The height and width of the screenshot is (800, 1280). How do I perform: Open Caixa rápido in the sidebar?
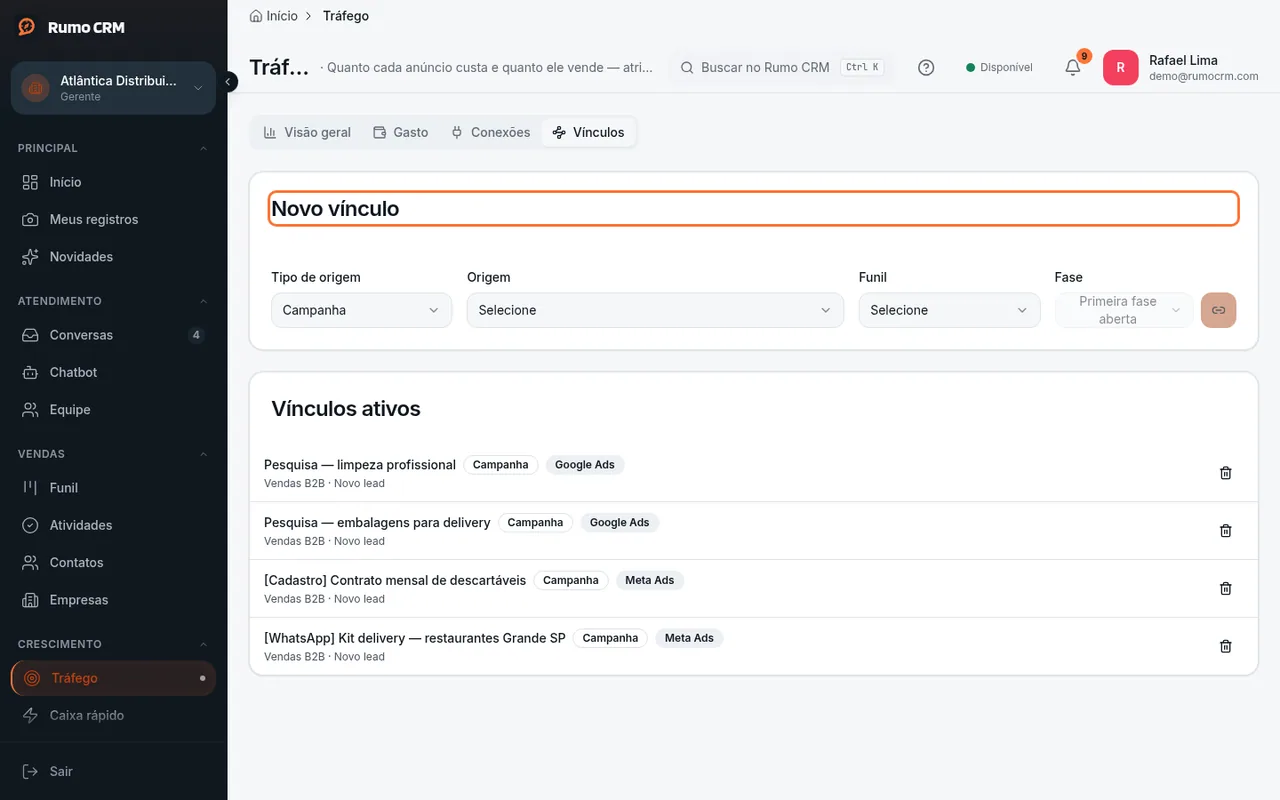pyautogui.click(x=113, y=715)
